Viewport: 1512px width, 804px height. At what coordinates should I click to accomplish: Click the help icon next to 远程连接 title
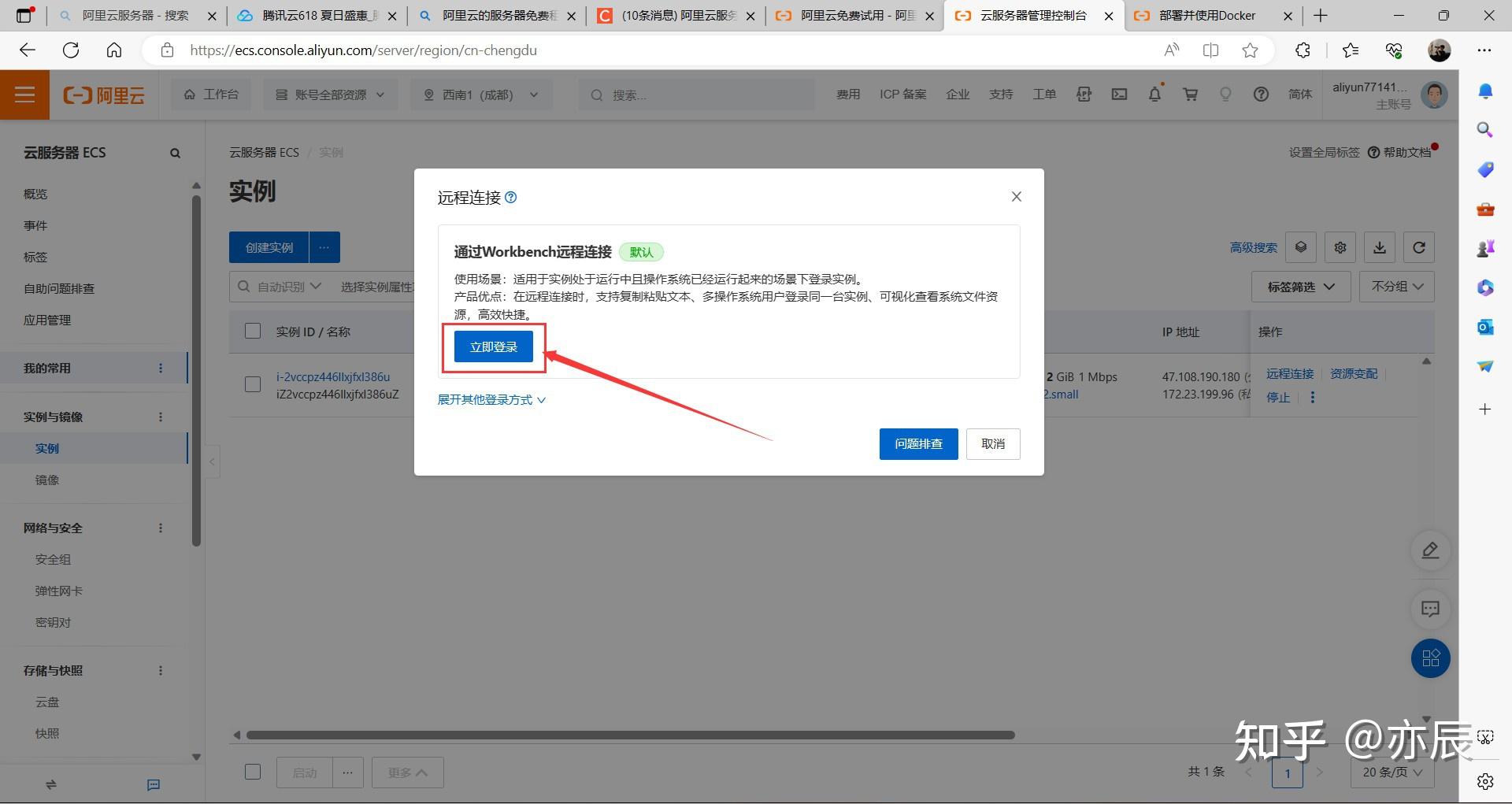coord(510,197)
